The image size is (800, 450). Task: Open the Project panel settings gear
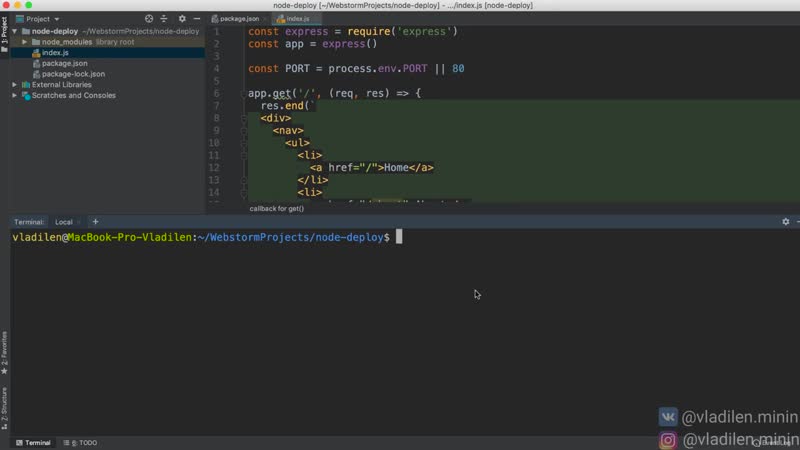(182, 19)
